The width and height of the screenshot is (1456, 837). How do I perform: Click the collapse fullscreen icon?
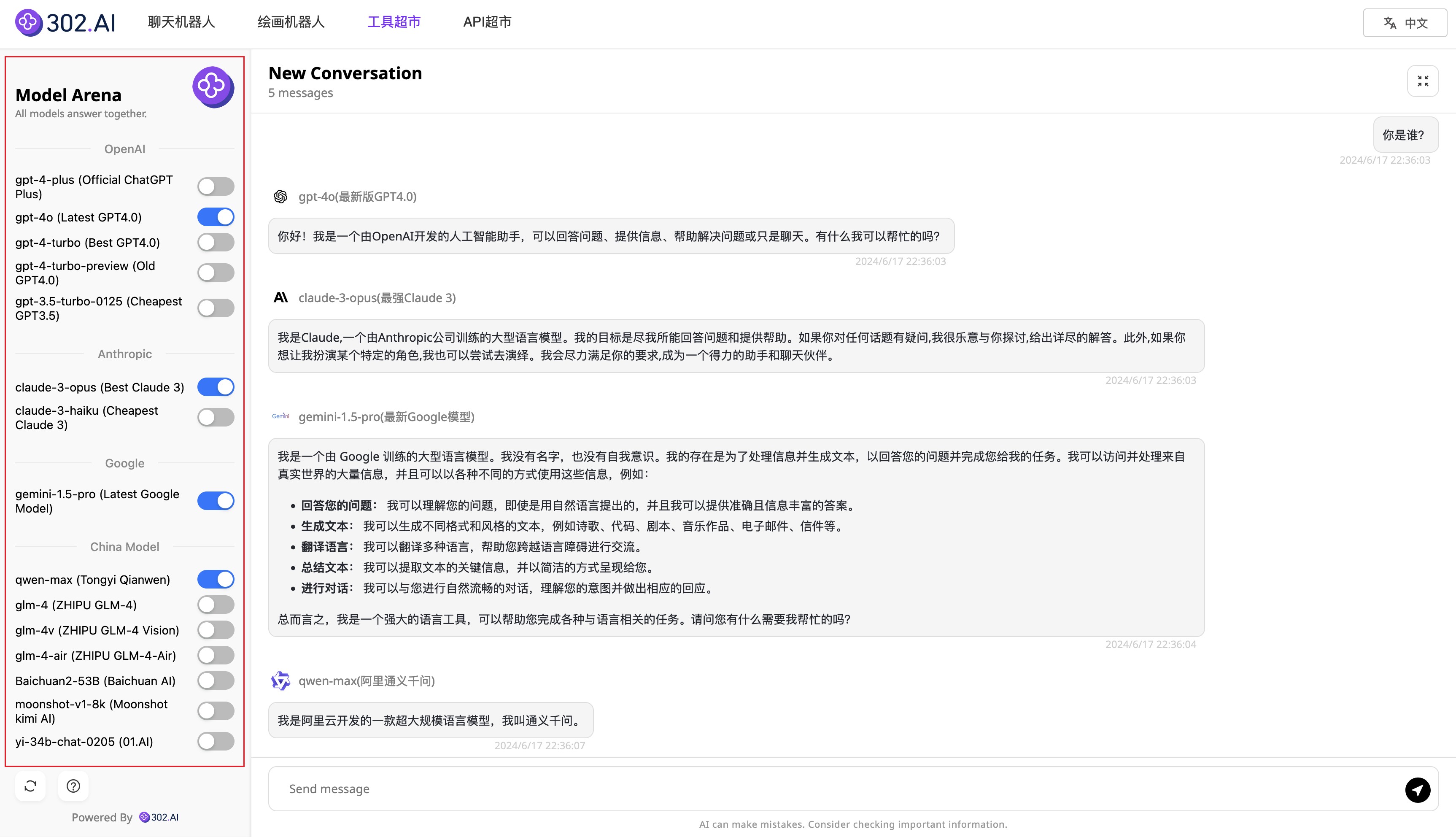(x=1423, y=81)
